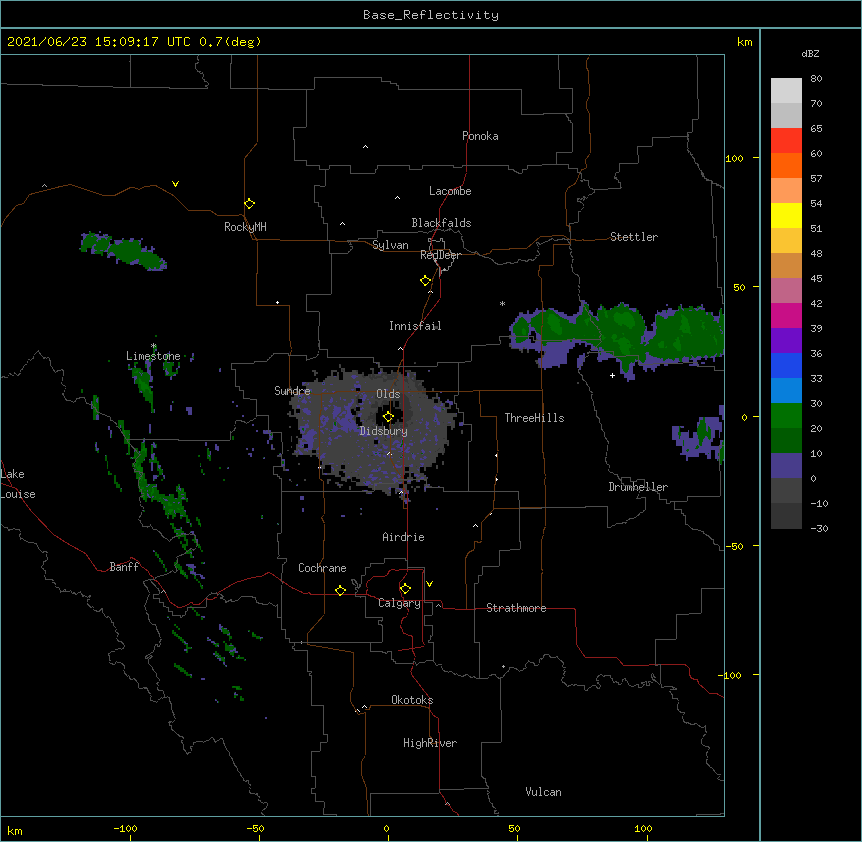Click the orange 57-60 dBZ legend swatch
The width and height of the screenshot is (862, 842).
coord(786,165)
